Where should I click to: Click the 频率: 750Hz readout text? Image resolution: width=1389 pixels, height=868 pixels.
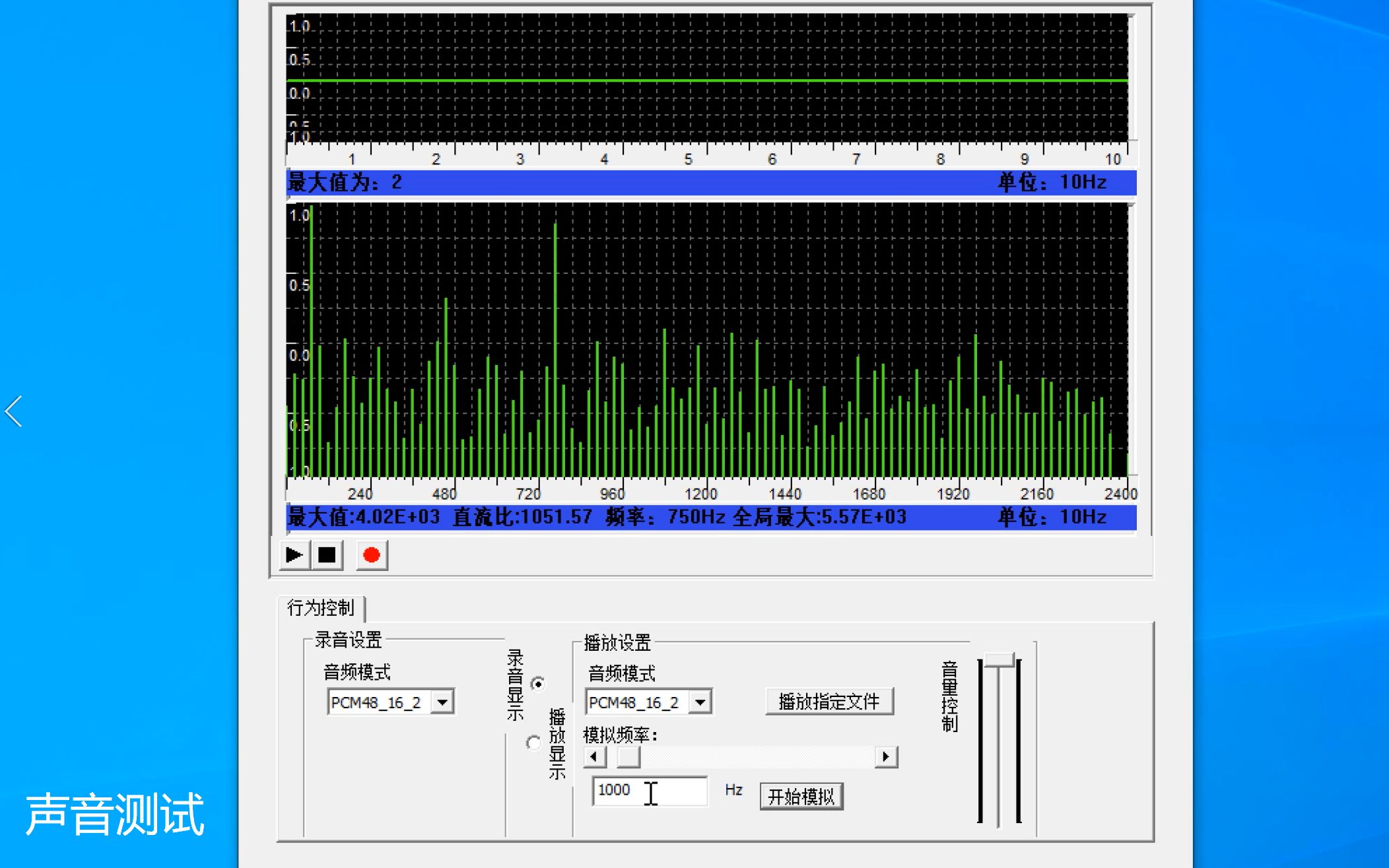(665, 517)
